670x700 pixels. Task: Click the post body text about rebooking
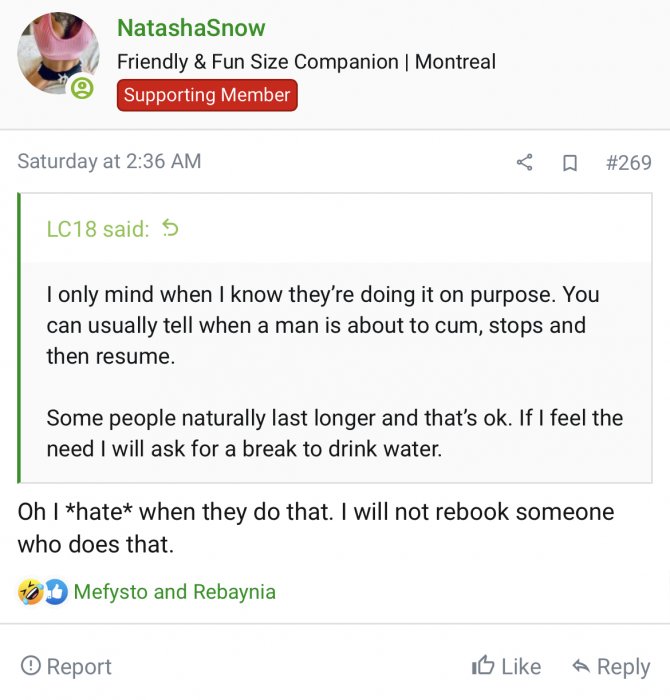[315, 527]
